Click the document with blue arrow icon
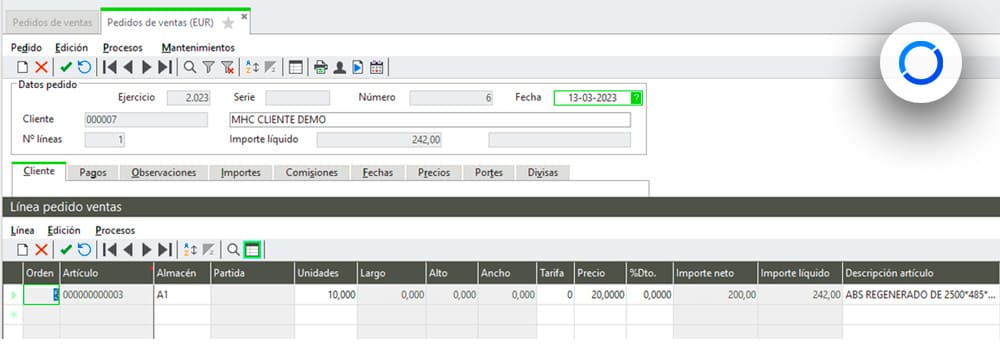This screenshot has width=1000, height=360. 358,67
